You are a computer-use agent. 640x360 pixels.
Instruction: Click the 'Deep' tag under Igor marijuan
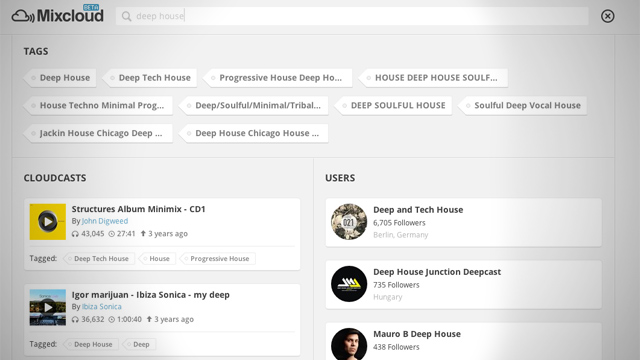pos(139,344)
